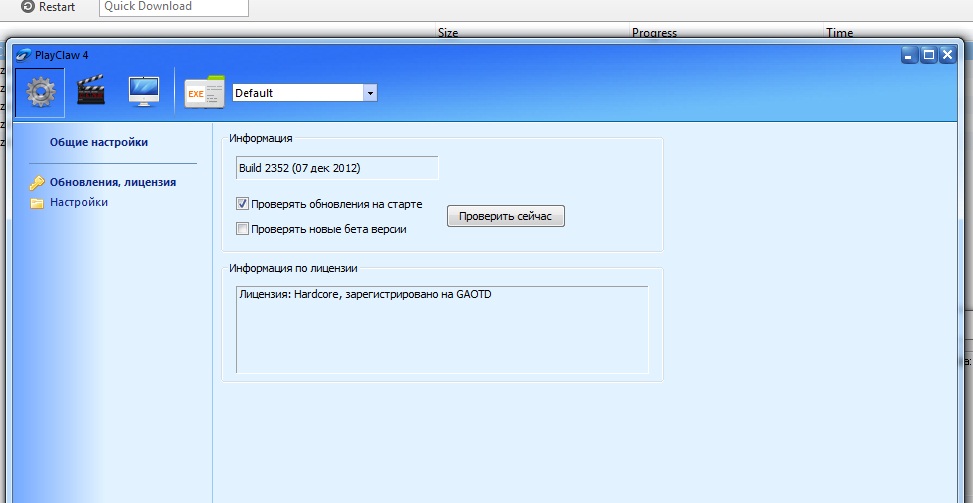
Task: Click the Build 2352 version field
Action: coord(337,167)
